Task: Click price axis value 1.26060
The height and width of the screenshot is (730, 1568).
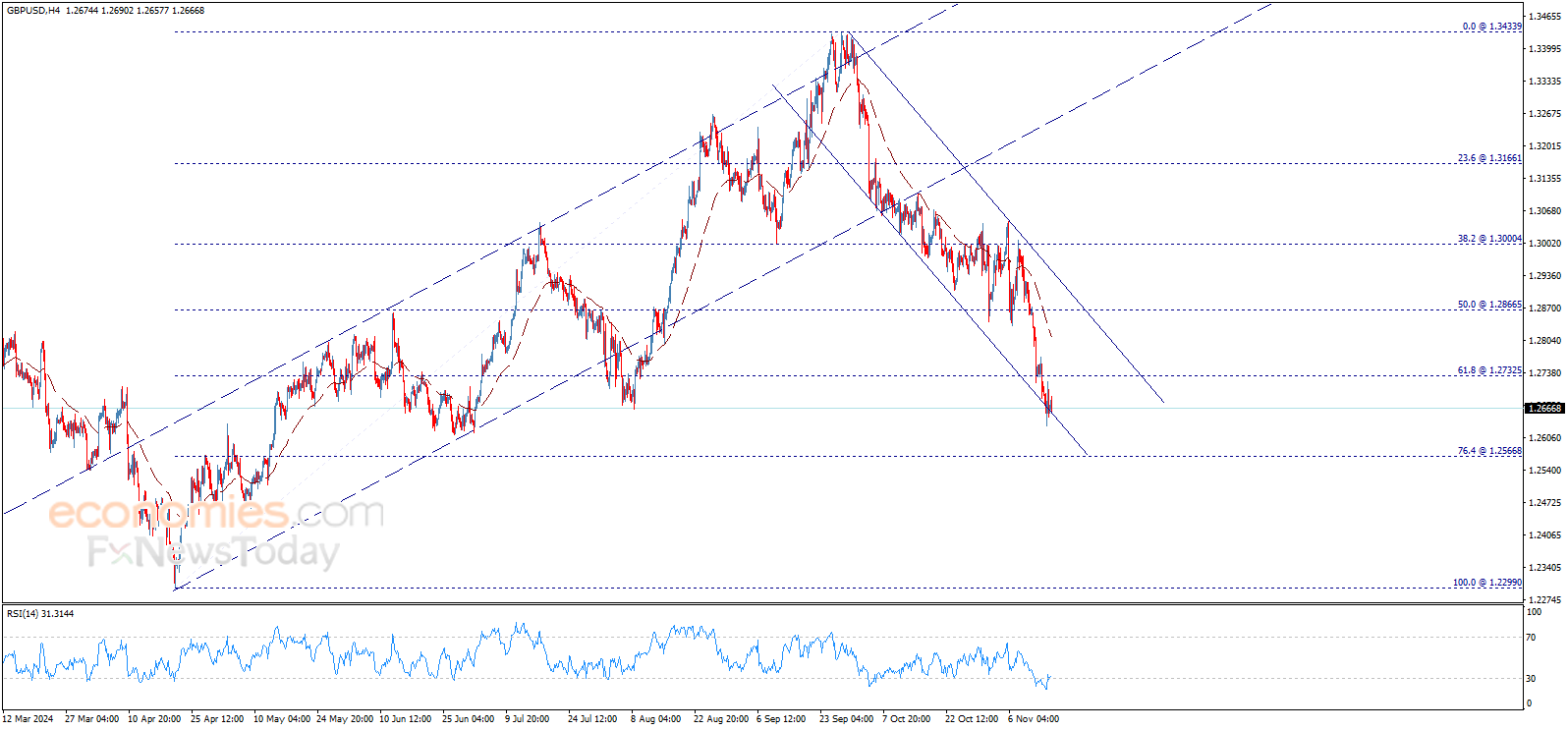Action: [x=1545, y=438]
